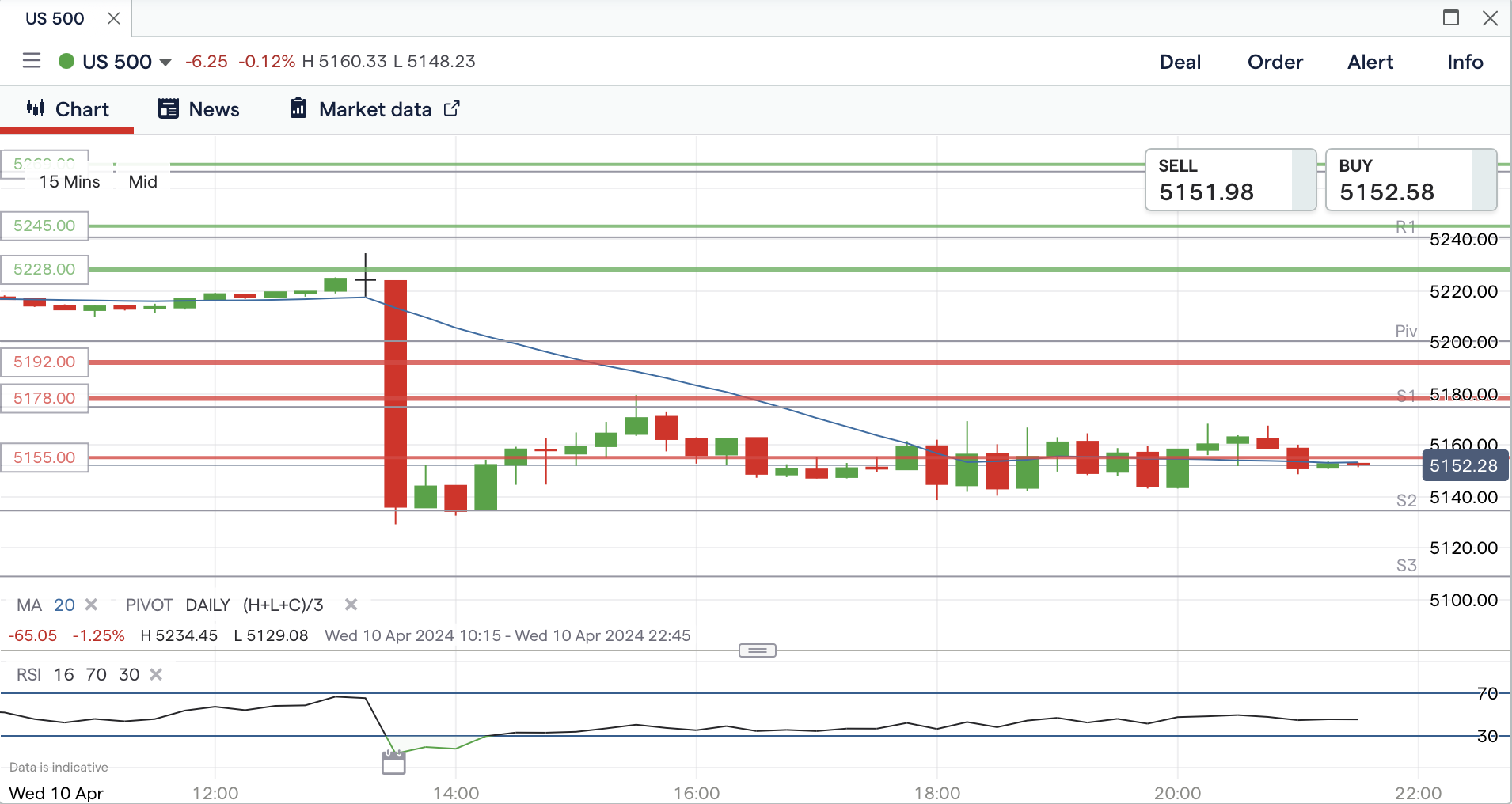The width and height of the screenshot is (1512, 804).
Task: Click the S2 pivot level label
Action: point(1406,501)
